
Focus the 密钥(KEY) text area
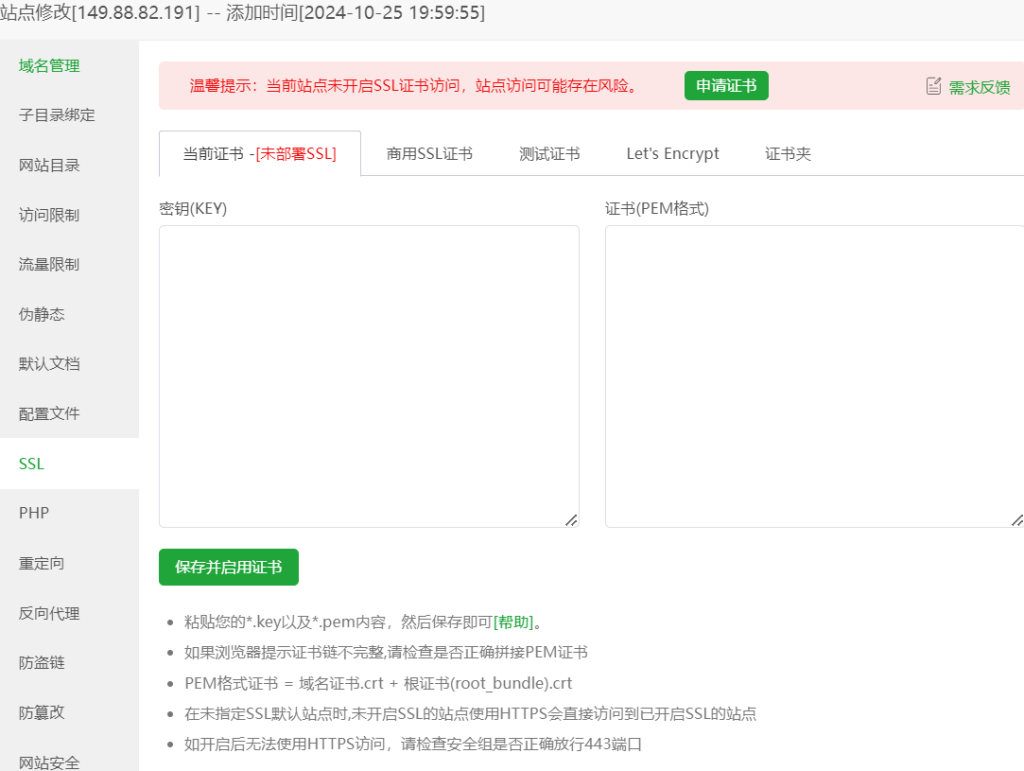click(368, 375)
